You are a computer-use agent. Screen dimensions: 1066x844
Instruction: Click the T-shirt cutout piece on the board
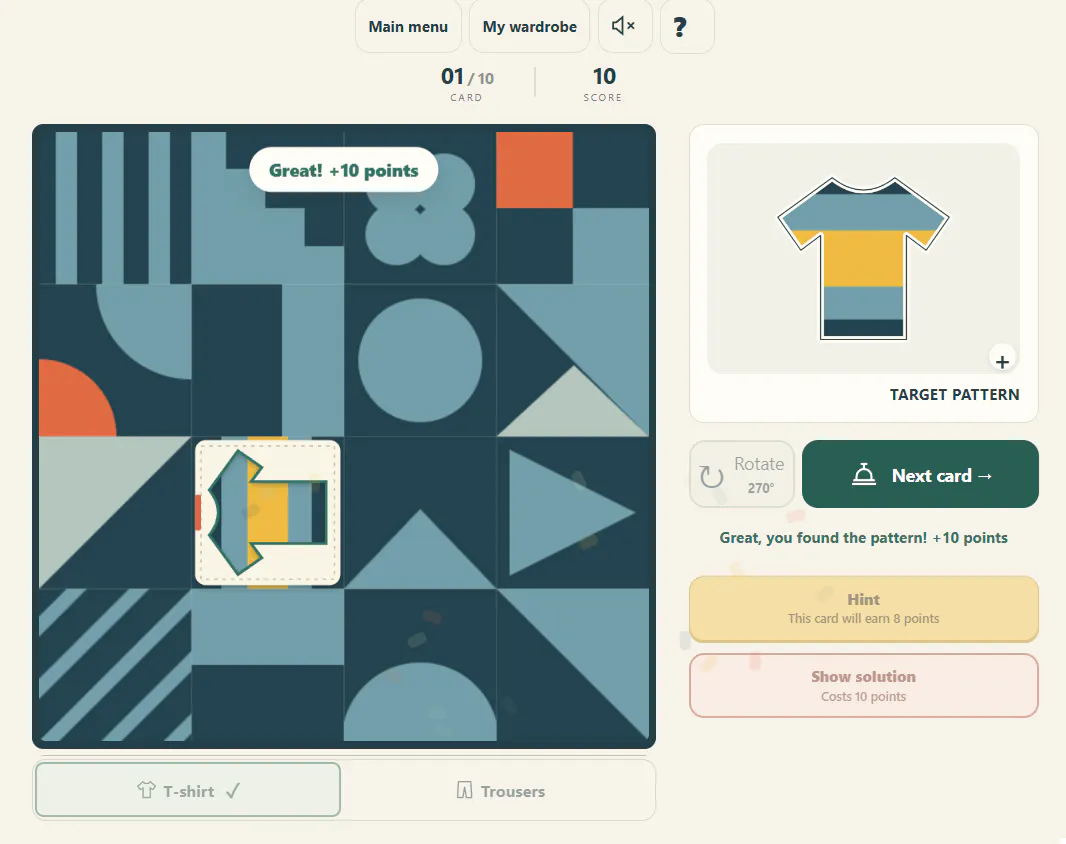pos(268,512)
